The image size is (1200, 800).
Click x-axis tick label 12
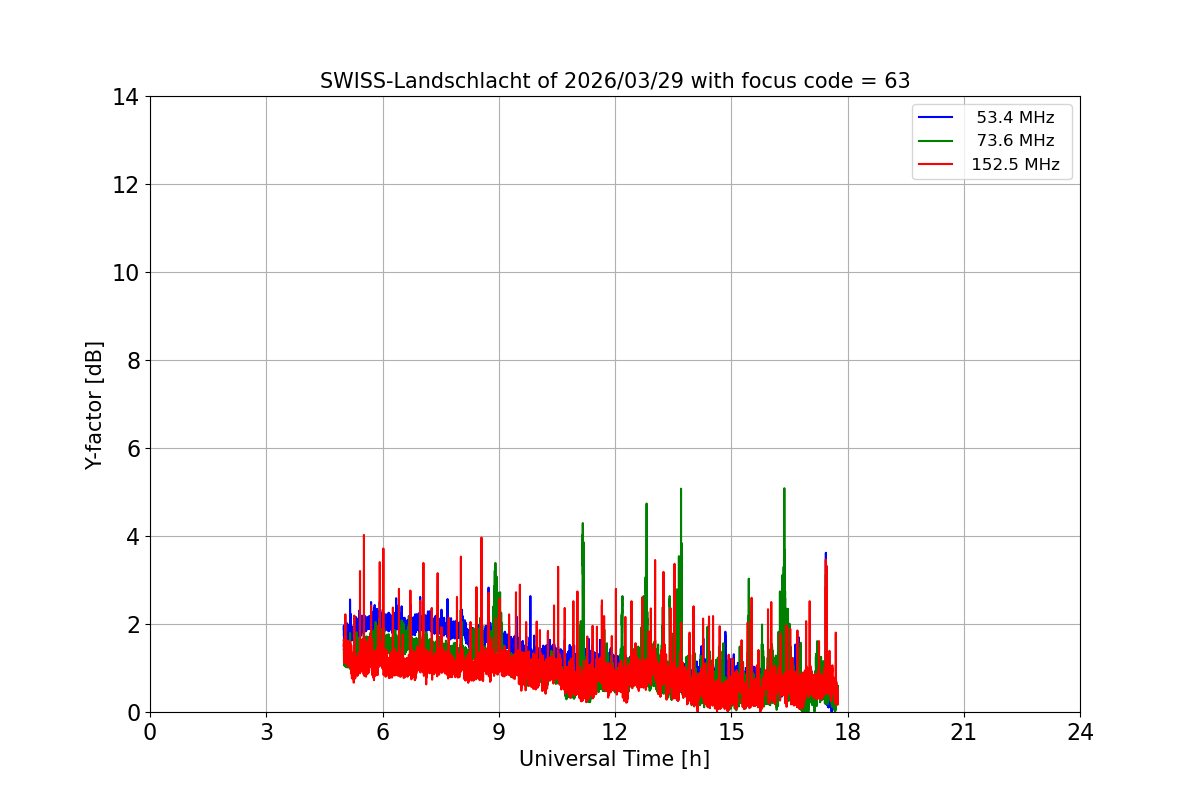pyautogui.click(x=615, y=731)
